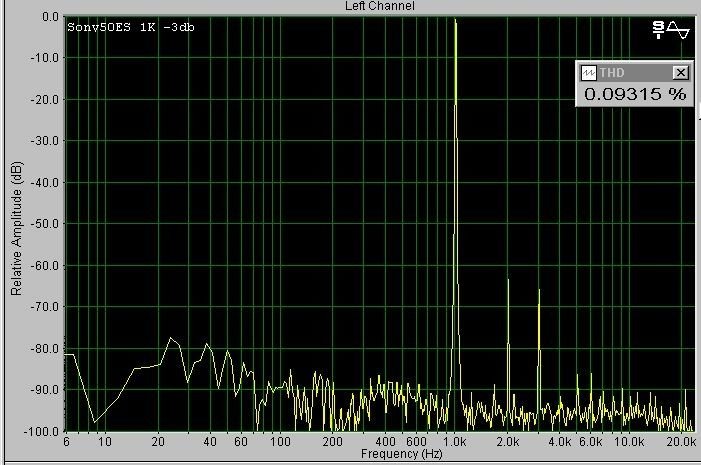Click the THD panel title text
The width and height of the screenshot is (701, 465).
(612, 72)
